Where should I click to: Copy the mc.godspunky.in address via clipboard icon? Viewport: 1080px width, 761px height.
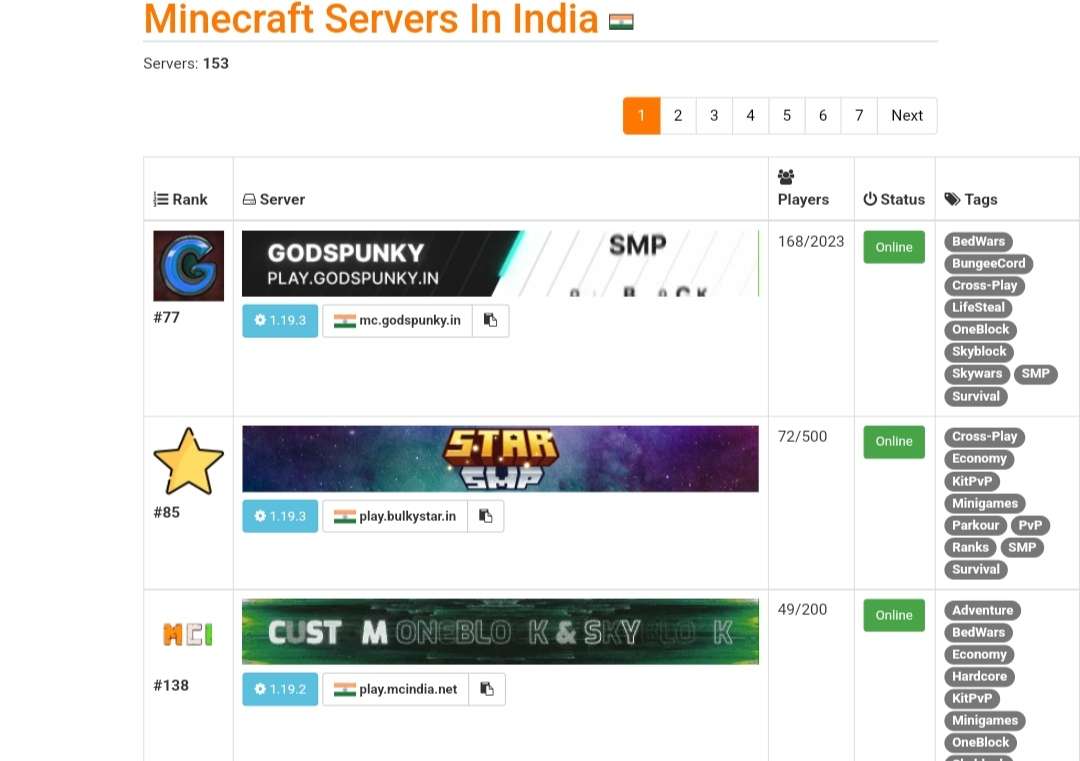click(490, 321)
